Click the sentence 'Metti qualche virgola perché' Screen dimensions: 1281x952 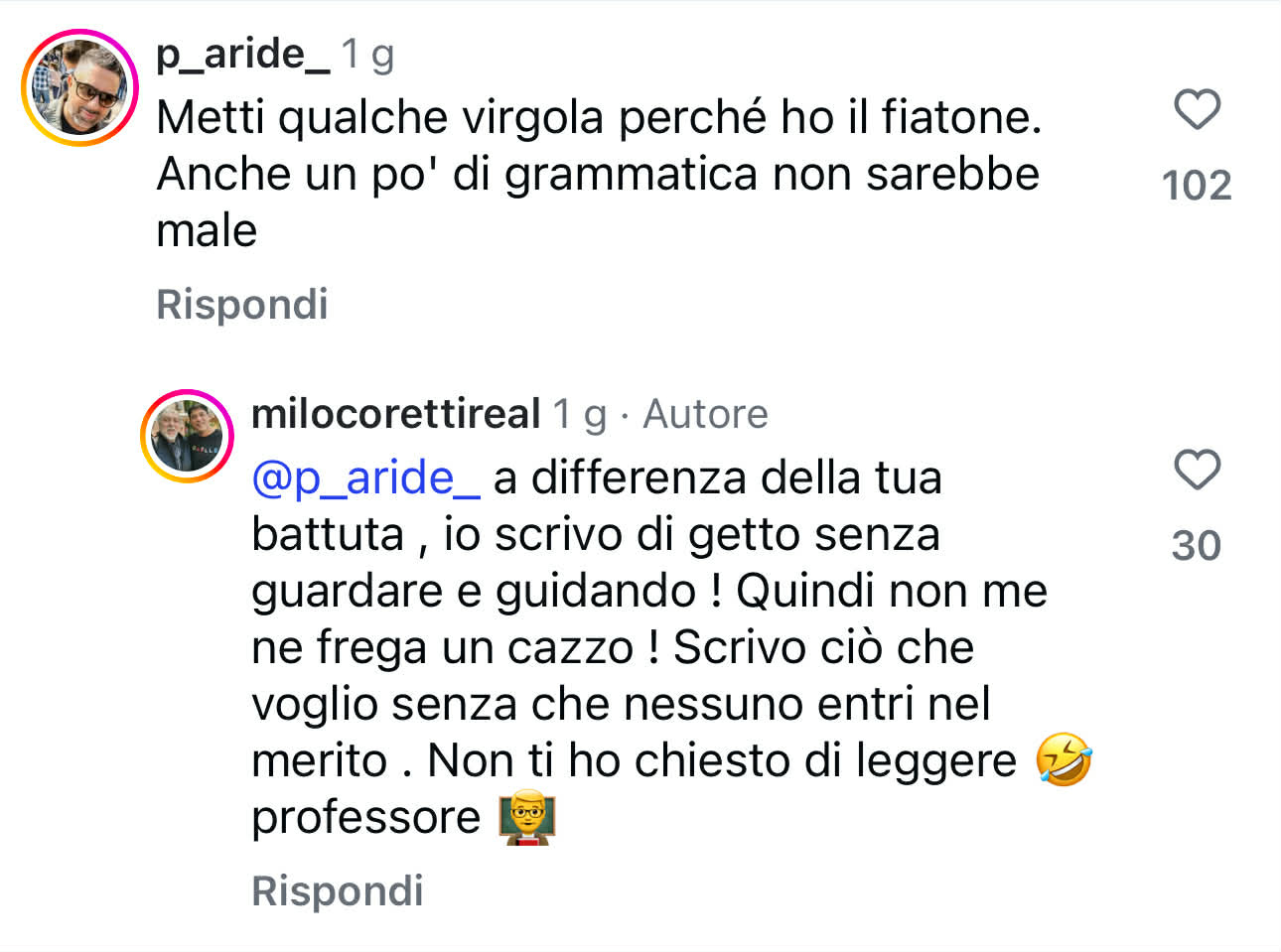(x=464, y=117)
